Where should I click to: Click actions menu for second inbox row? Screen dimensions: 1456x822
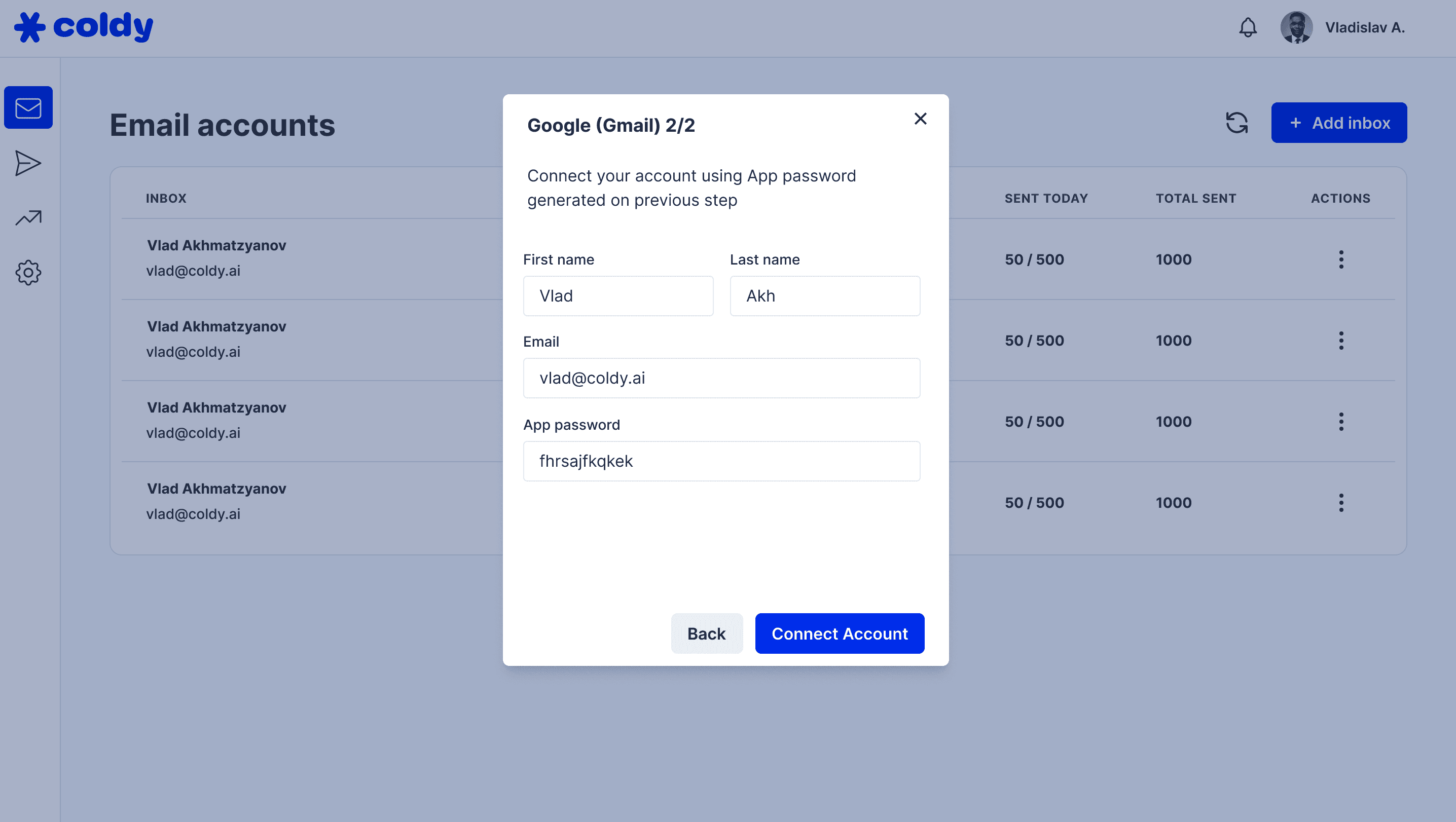coord(1341,340)
